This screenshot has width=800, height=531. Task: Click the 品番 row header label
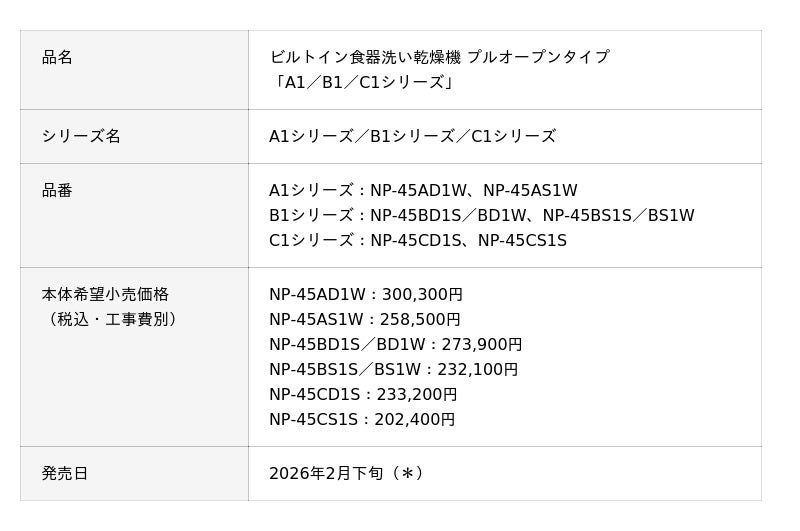pyautogui.click(x=58, y=190)
